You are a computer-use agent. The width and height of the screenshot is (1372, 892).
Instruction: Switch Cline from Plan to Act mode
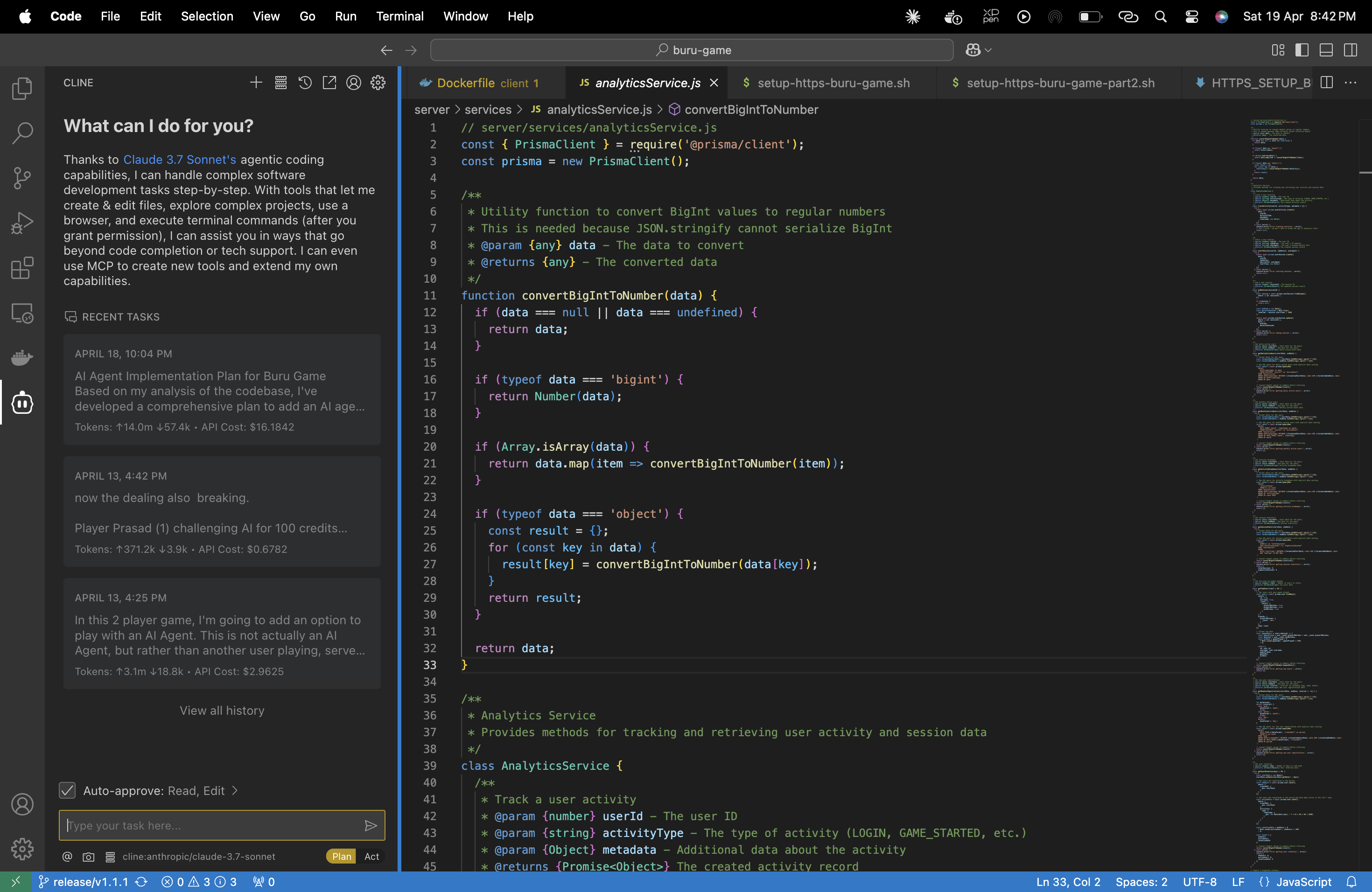tap(372, 856)
